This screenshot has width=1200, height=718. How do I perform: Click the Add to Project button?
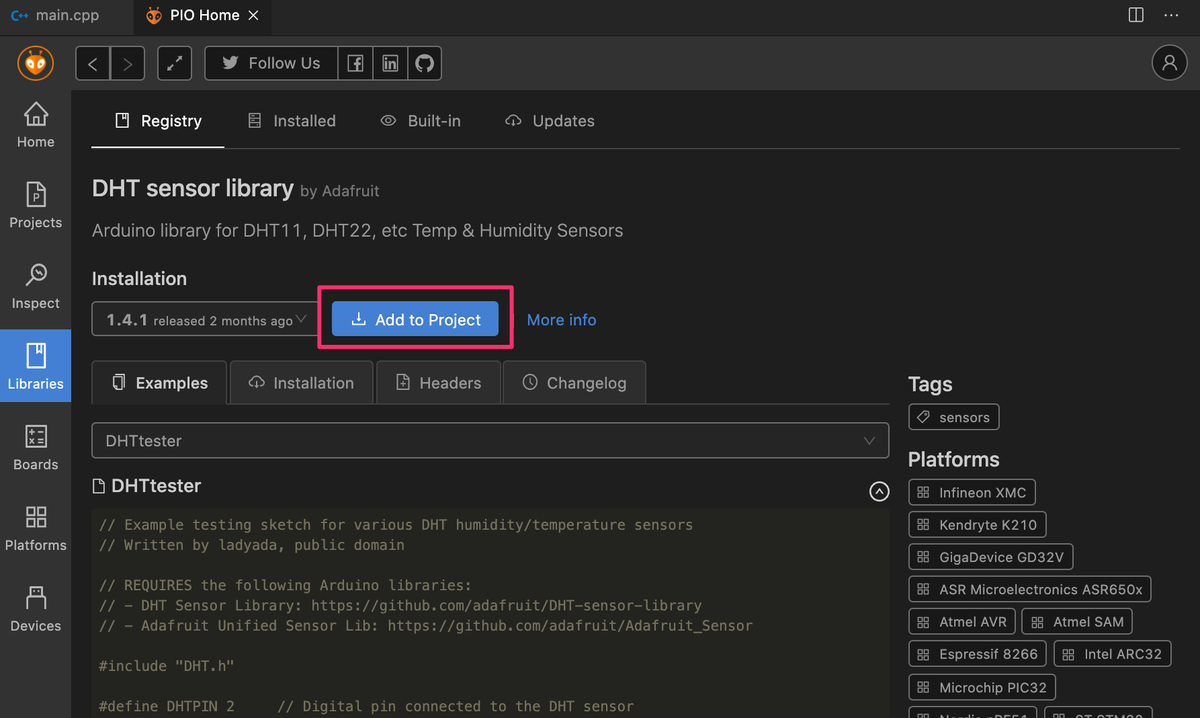coord(415,320)
